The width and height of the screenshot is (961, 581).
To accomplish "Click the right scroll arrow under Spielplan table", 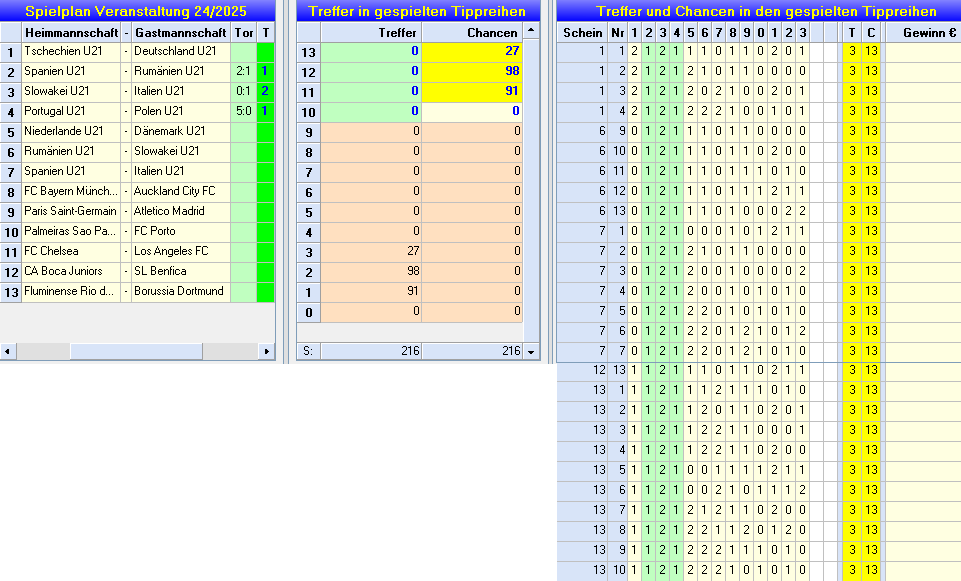I will (x=266, y=351).
